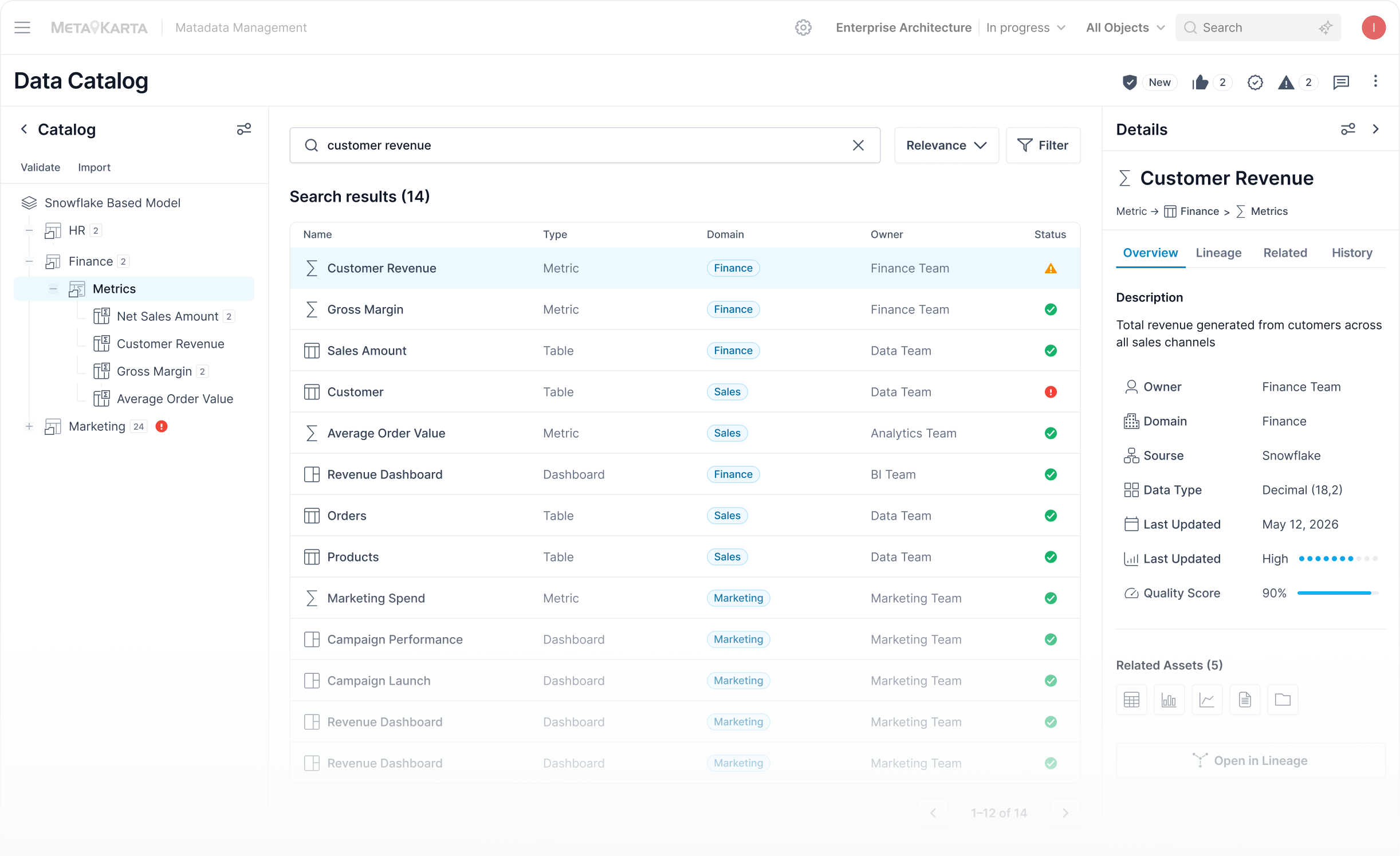
Task: Clear the customer revenue search text
Action: [x=858, y=146]
